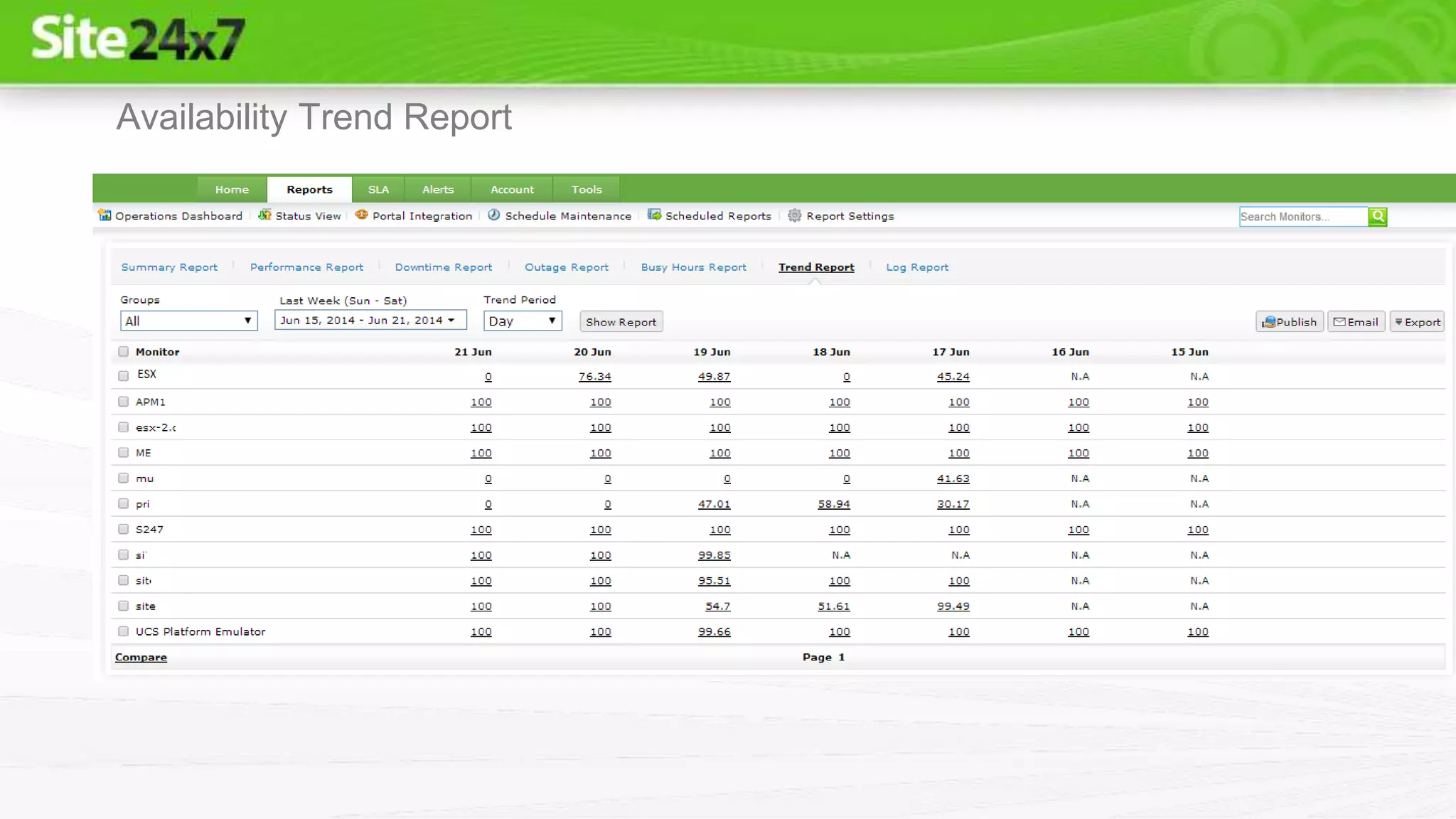
Task: Click the Compare link
Action: point(141,657)
